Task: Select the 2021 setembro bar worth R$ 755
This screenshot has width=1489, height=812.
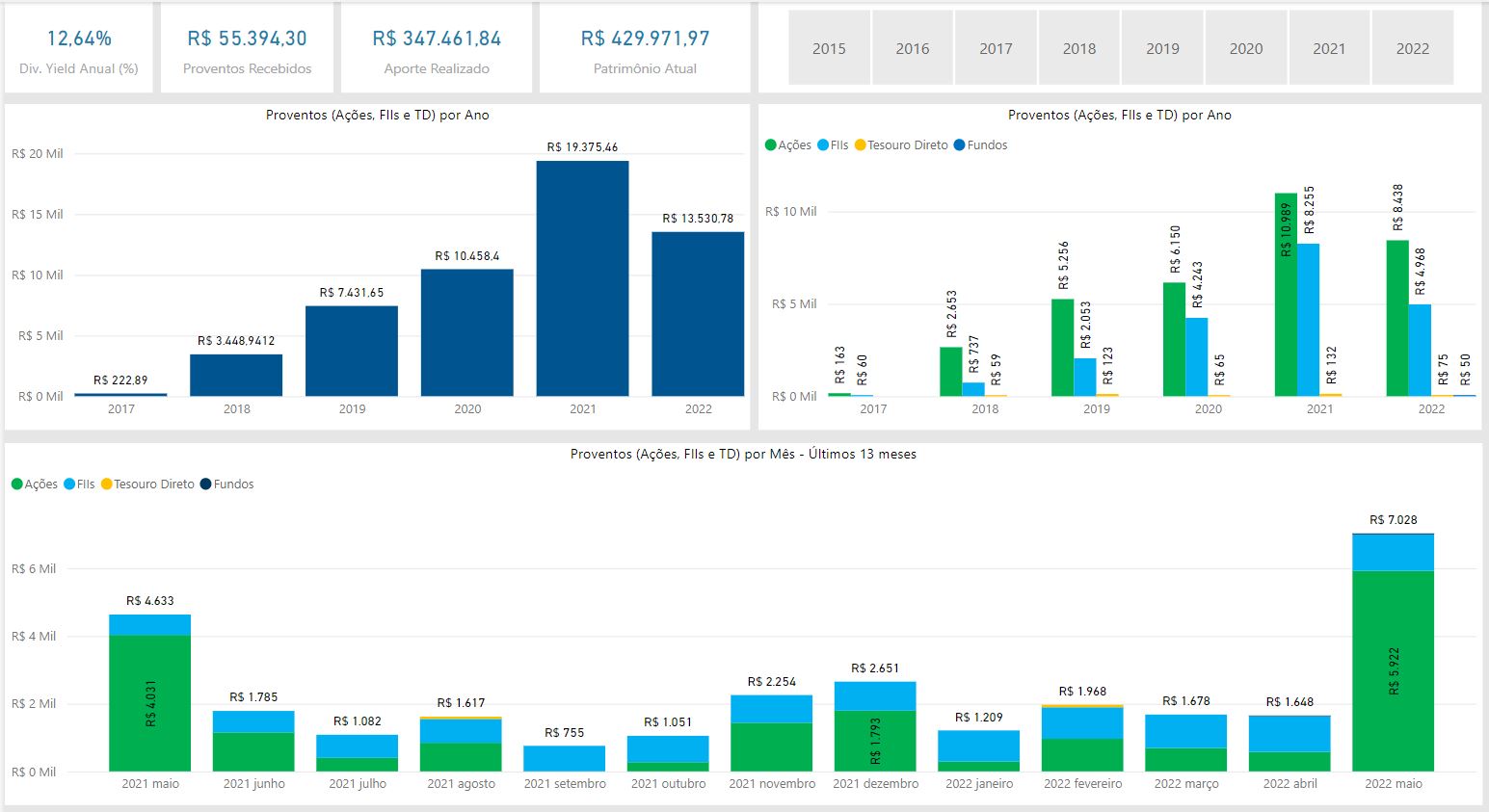Action: [565, 759]
